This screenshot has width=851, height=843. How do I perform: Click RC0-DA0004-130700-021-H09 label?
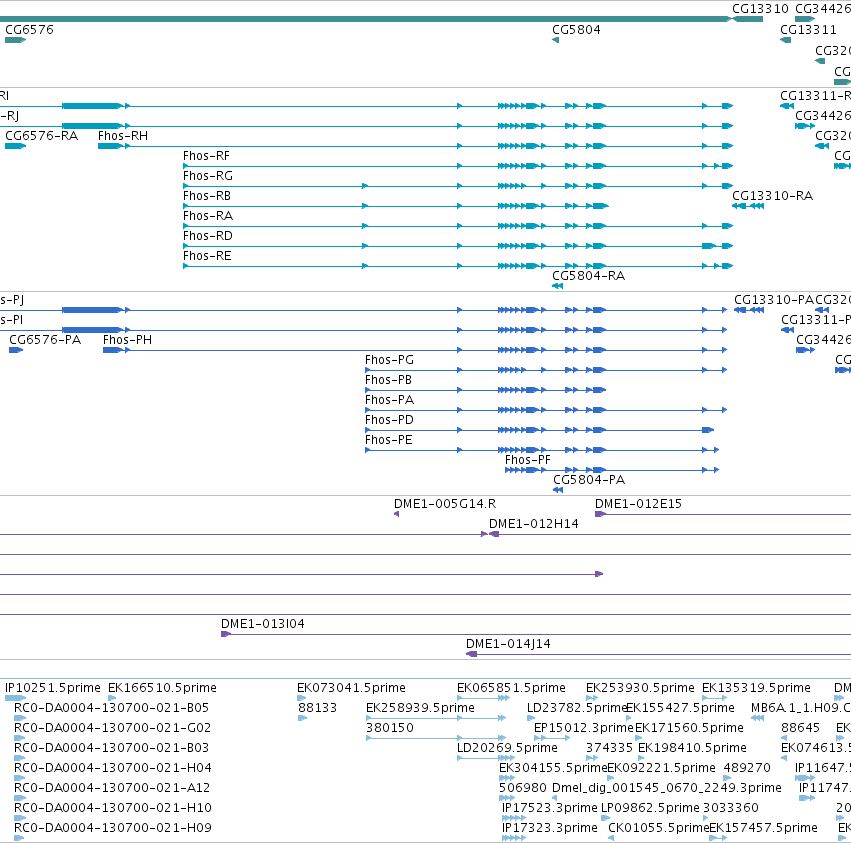(112, 828)
